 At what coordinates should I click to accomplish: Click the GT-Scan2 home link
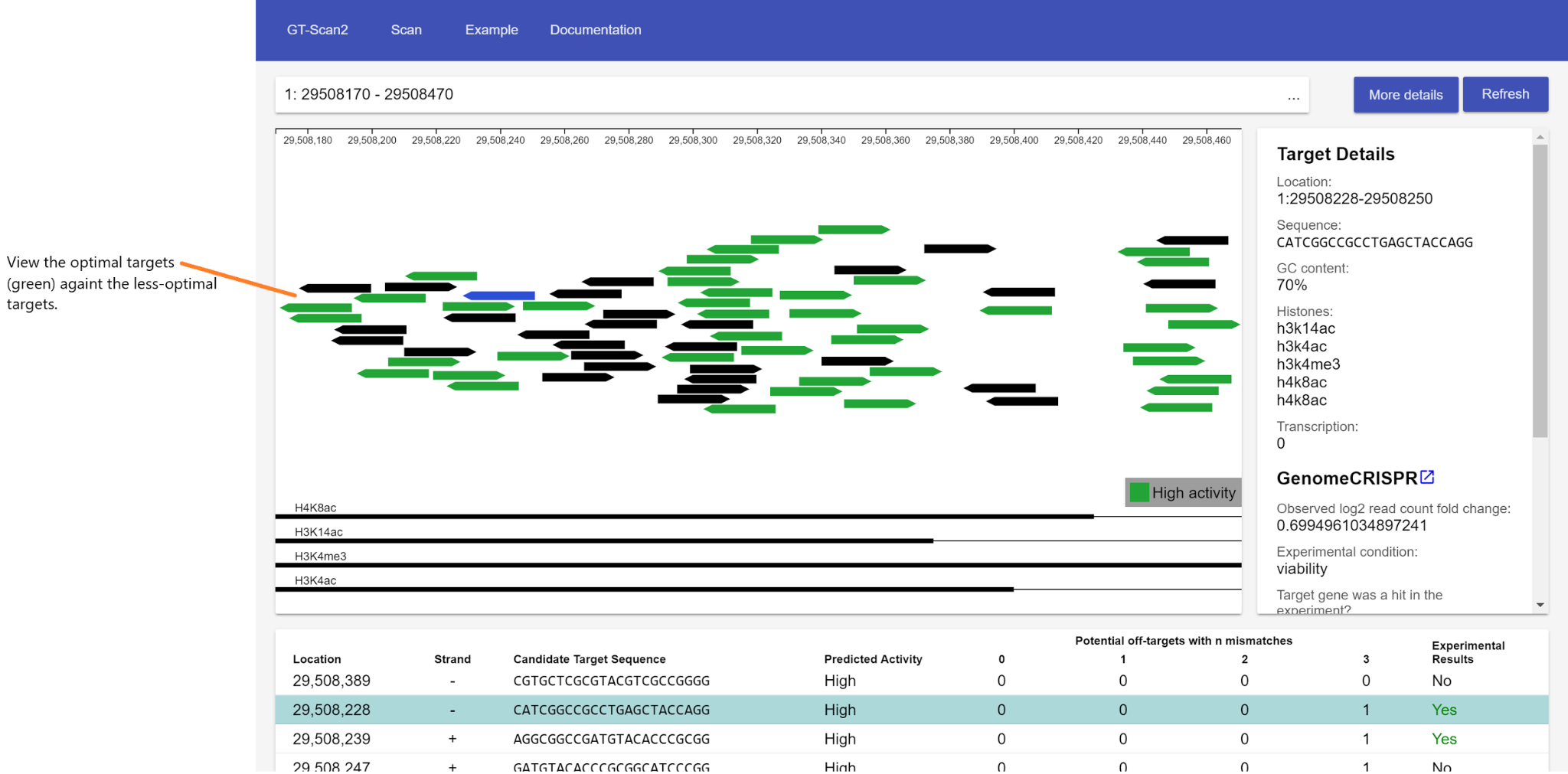click(317, 30)
